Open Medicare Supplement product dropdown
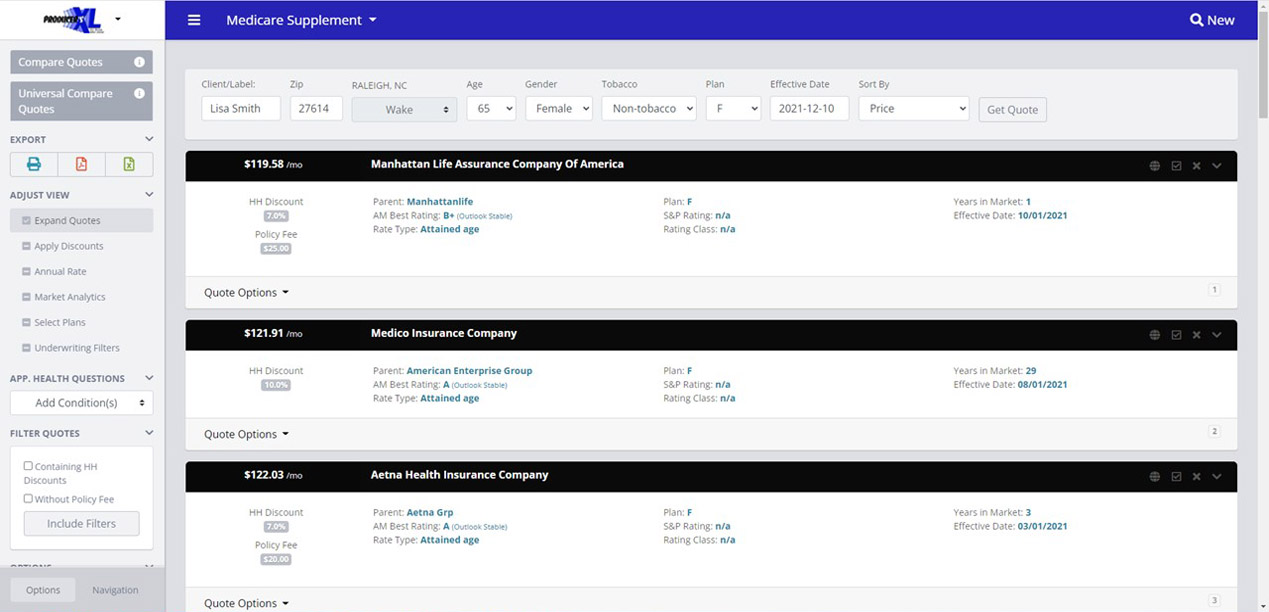Screen dimensions: 1269x612 coord(301,20)
